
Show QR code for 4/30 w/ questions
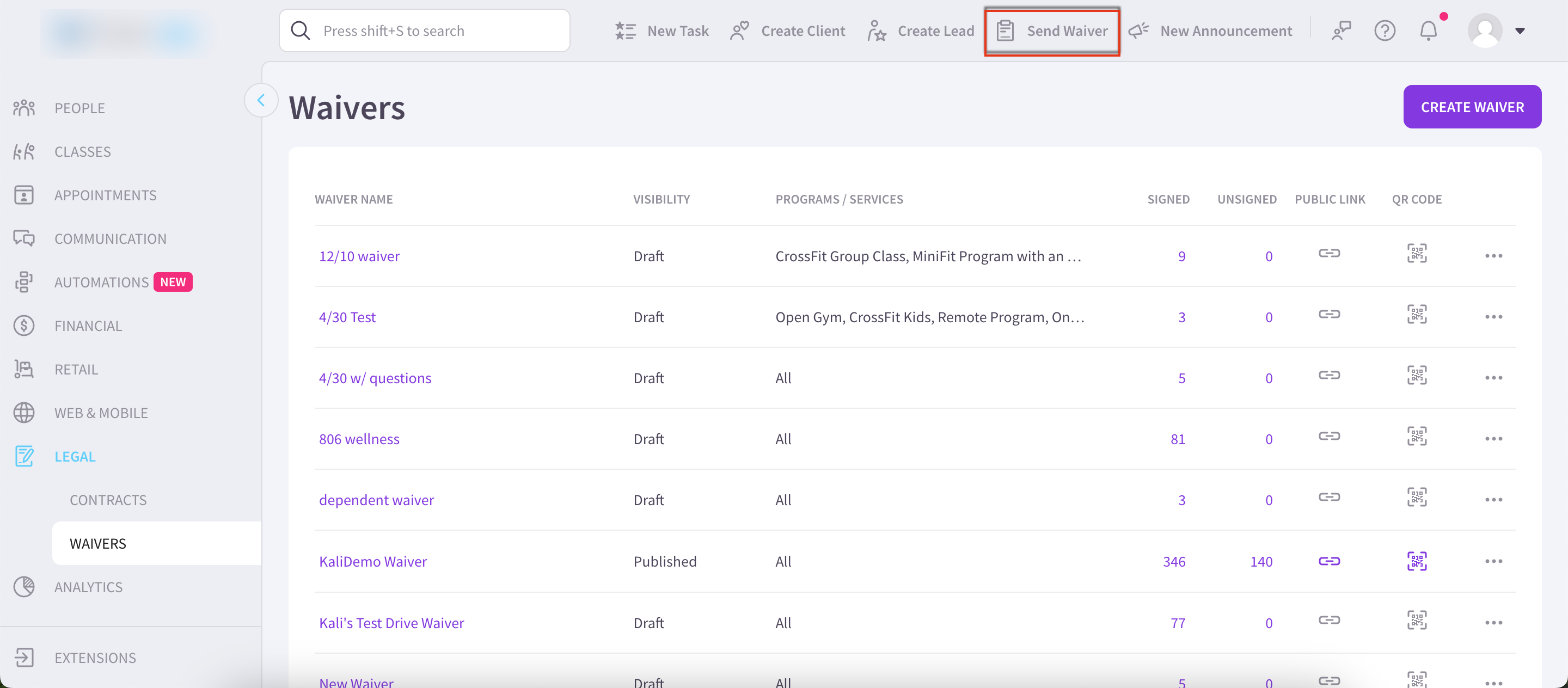(1417, 376)
